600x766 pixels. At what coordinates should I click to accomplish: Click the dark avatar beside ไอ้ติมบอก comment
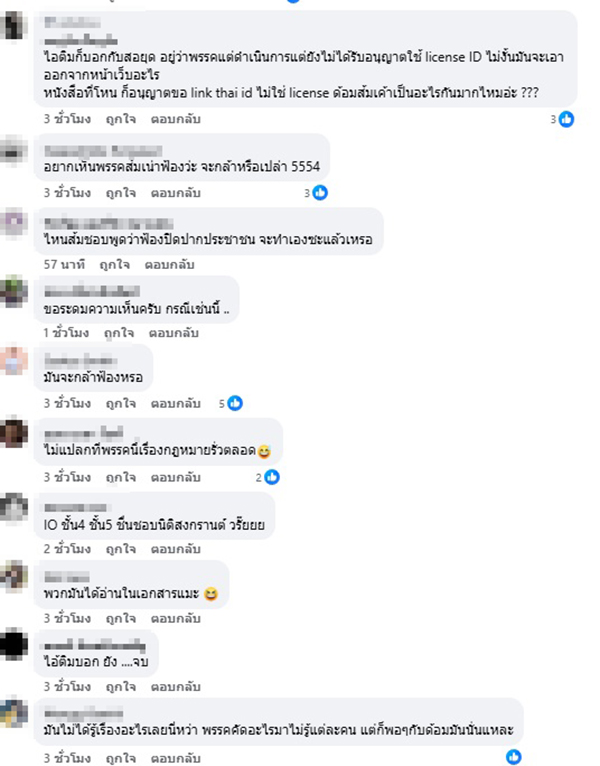14,644
